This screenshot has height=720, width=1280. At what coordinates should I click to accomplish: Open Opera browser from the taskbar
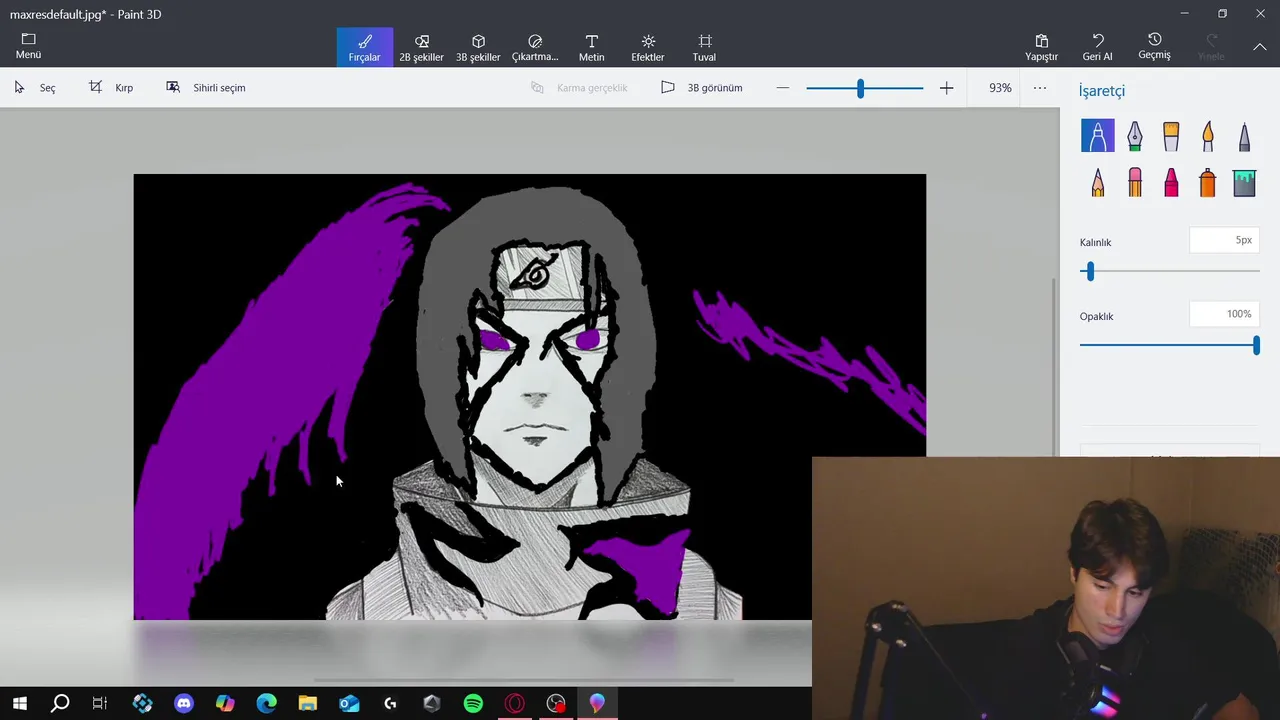point(514,704)
